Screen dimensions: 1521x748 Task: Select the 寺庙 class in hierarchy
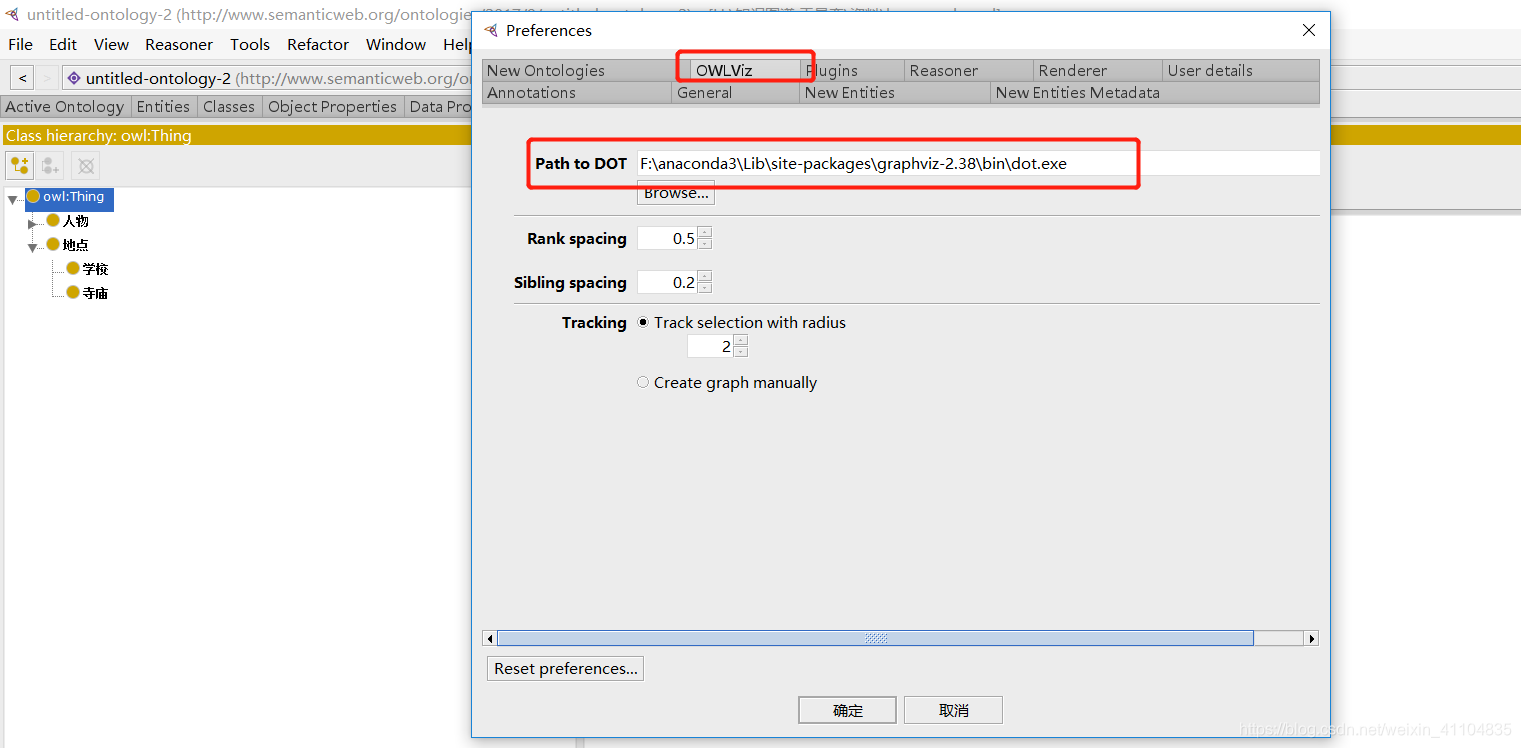click(x=95, y=293)
